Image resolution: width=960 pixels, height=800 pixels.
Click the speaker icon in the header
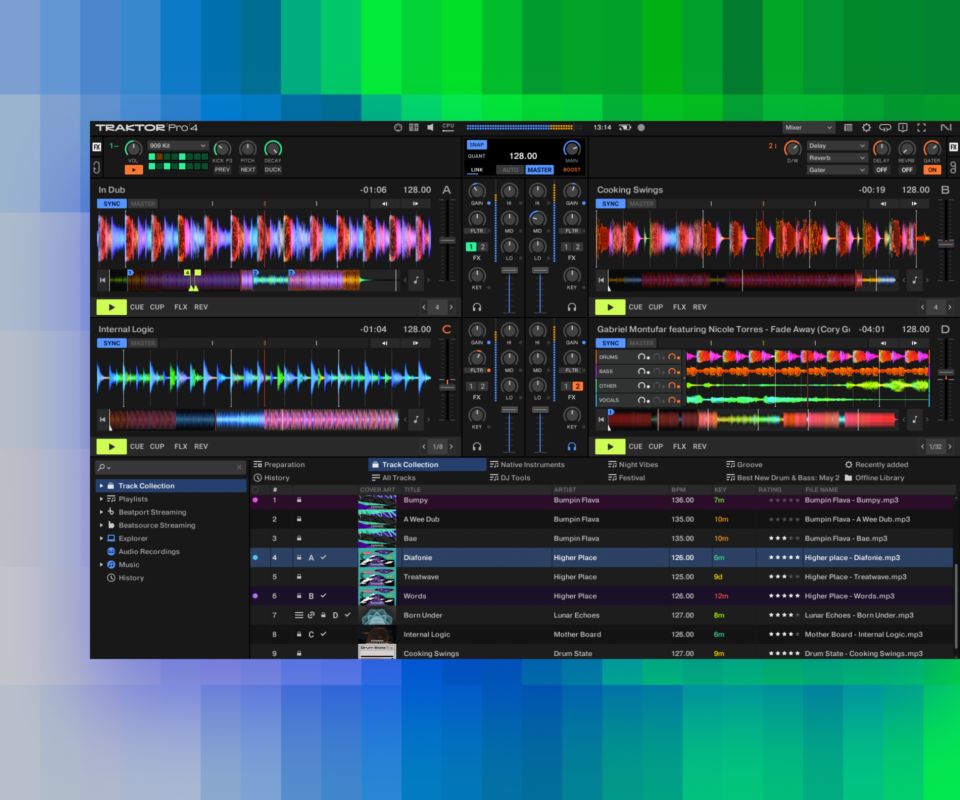point(430,128)
